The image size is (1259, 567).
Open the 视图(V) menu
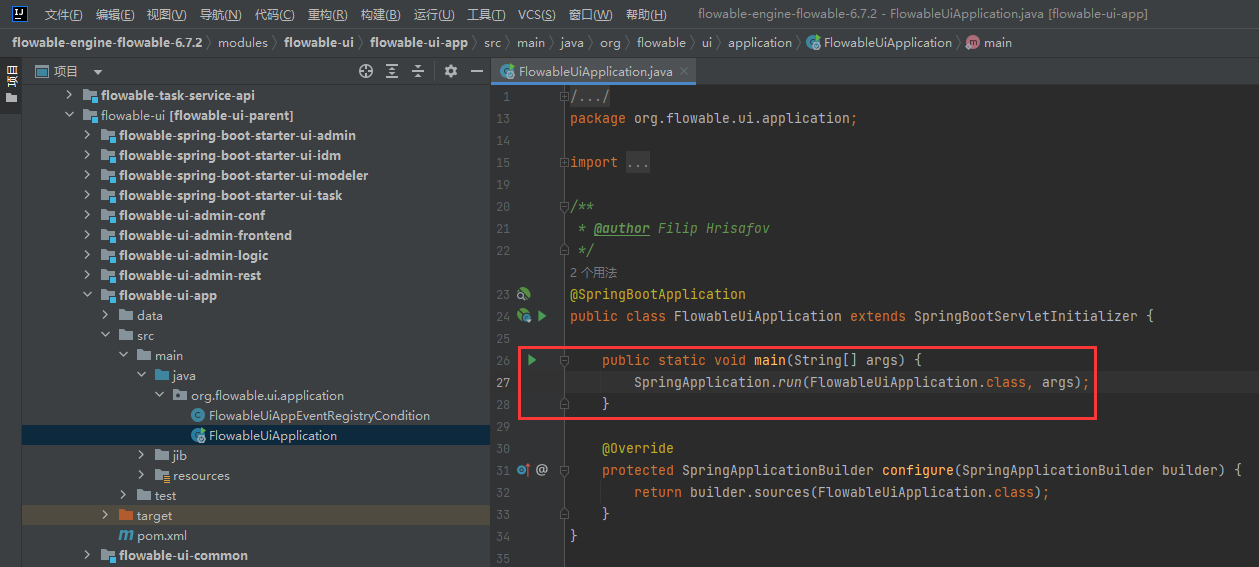(166, 15)
